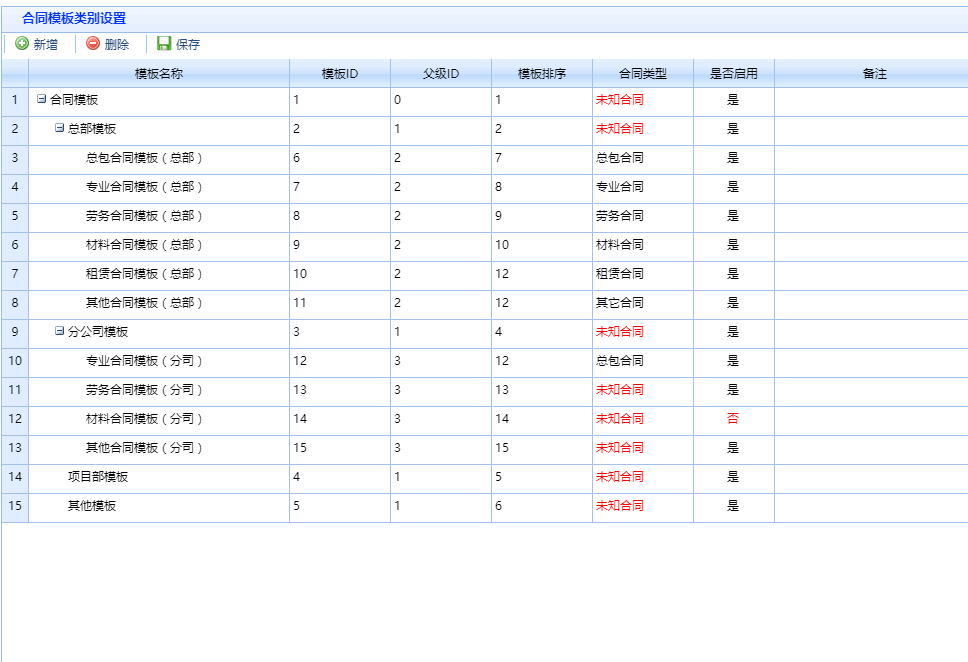Click 总包合同 in 专业合同模板（分司）row
The image size is (968, 662).
(620, 361)
